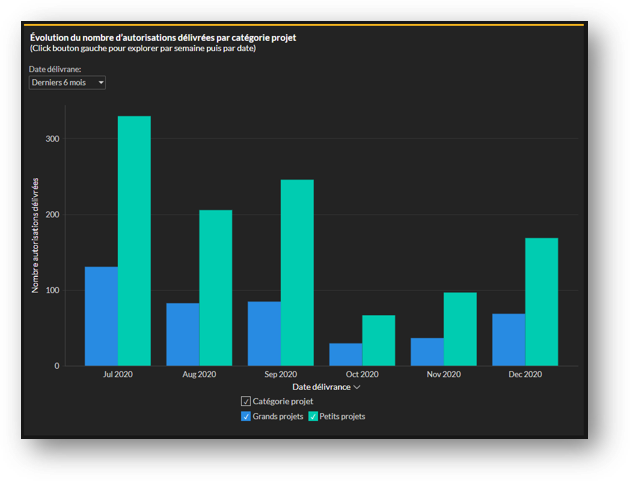Explore the Sep 2020 green bar

pos(297,272)
